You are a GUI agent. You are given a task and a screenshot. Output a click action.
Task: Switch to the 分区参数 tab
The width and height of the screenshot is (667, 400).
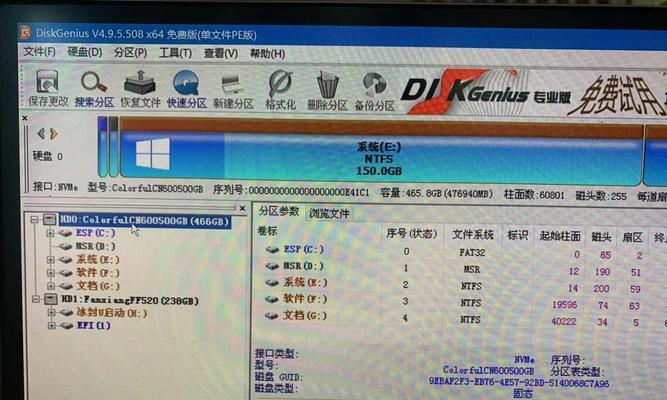(279, 211)
